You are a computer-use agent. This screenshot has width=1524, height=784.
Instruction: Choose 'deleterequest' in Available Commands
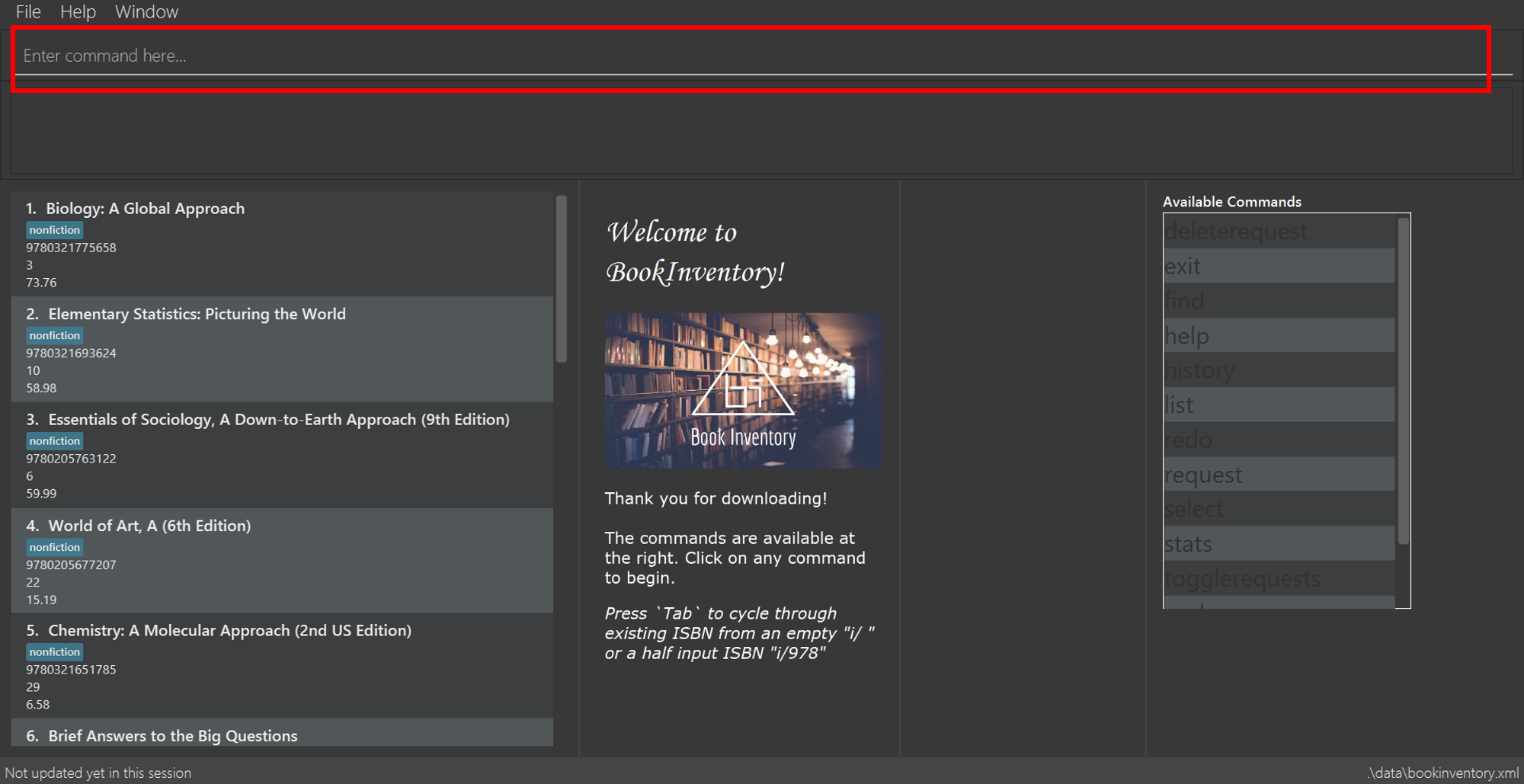(1279, 232)
